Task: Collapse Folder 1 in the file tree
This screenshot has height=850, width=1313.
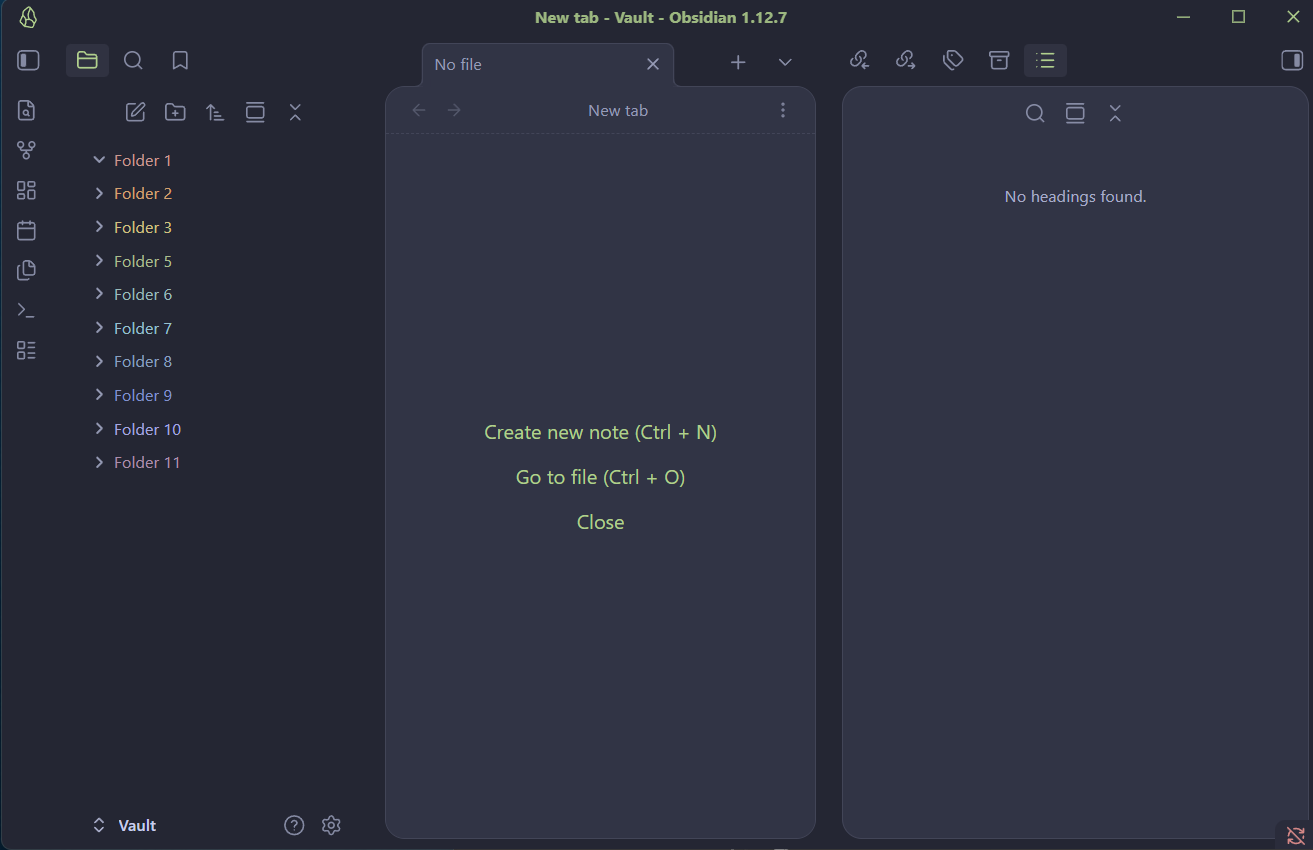Action: point(99,160)
